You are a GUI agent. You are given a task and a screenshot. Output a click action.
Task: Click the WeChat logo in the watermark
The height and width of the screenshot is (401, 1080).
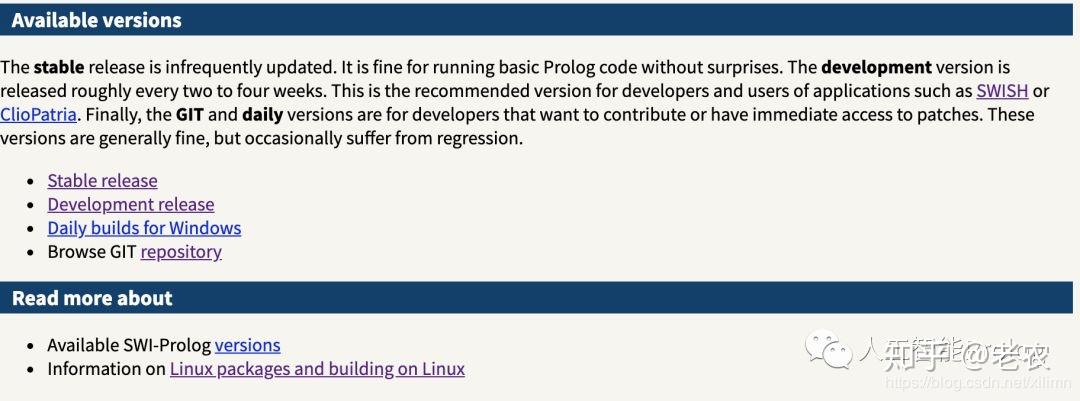(830, 348)
